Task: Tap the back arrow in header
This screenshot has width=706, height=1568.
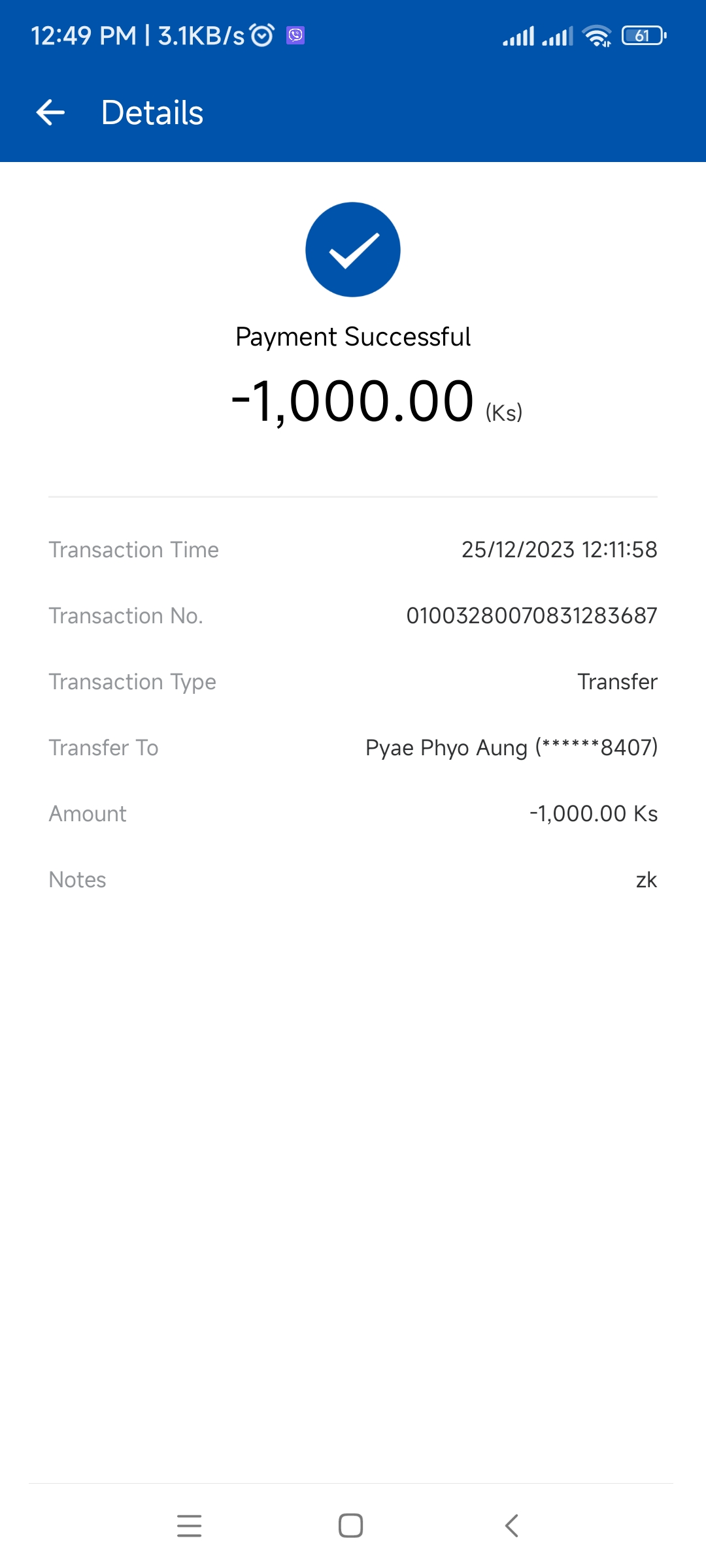Action: 50,112
